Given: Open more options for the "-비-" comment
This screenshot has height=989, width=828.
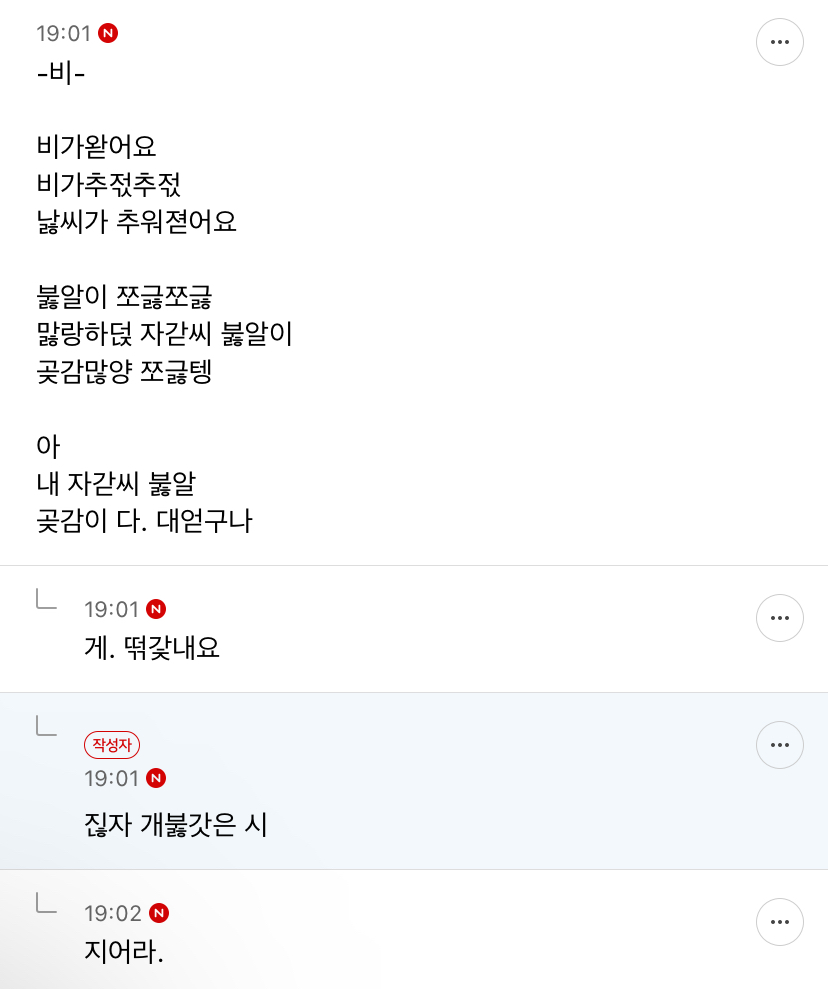Looking at the screenshot, I should [x=779, y=42].
